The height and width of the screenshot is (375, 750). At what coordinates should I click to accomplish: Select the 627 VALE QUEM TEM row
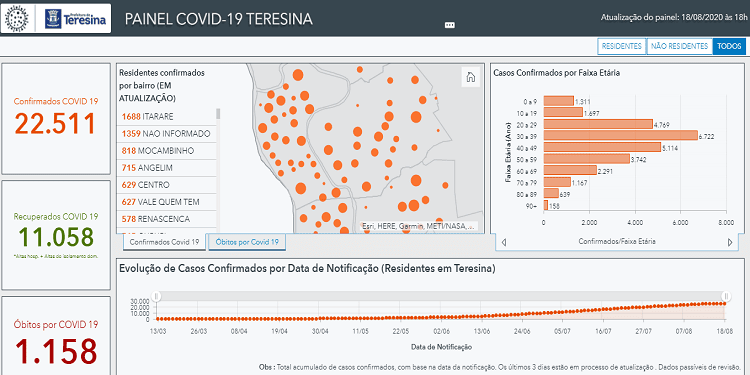click(166, 202)
